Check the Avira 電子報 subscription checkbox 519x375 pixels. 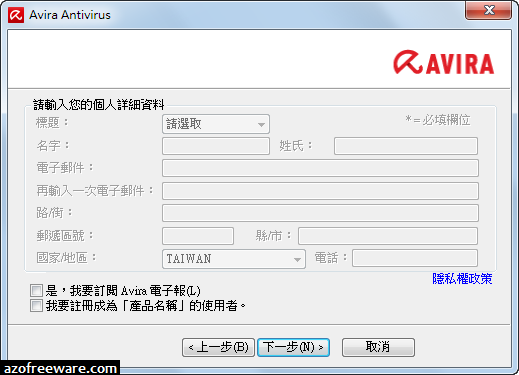36,290
